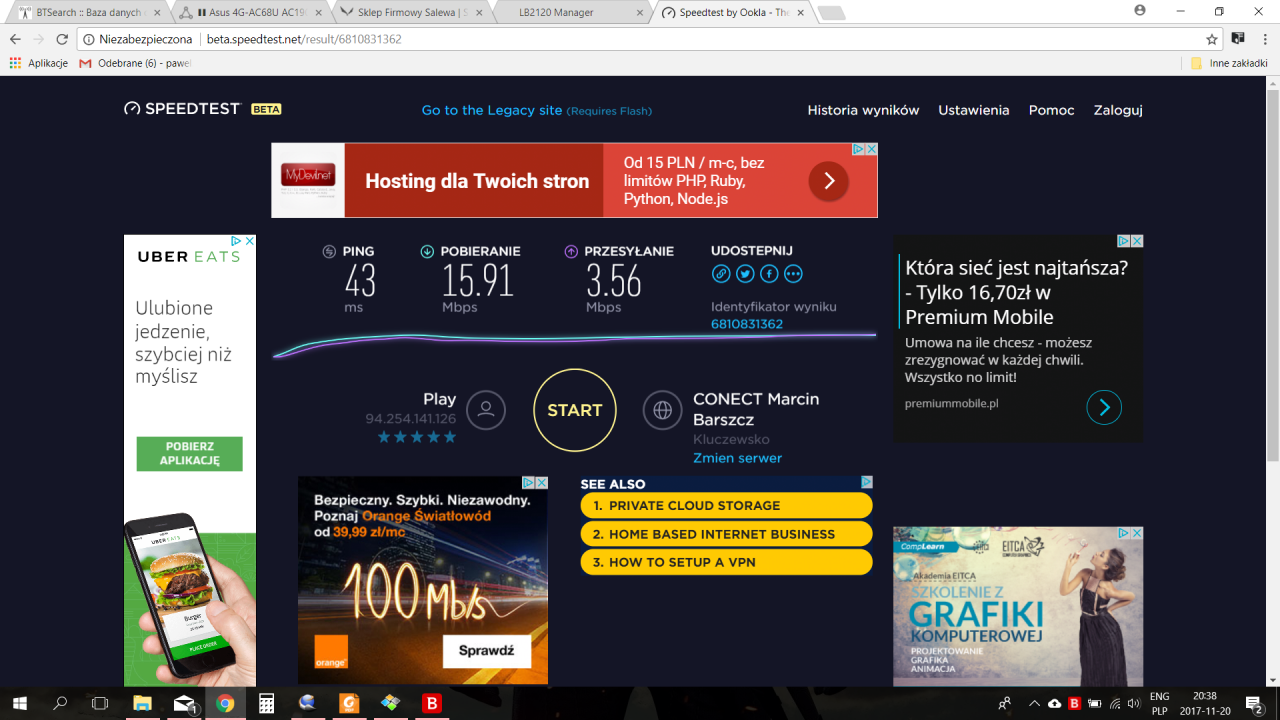
Task: Open Task View
Action: point(100,703)
